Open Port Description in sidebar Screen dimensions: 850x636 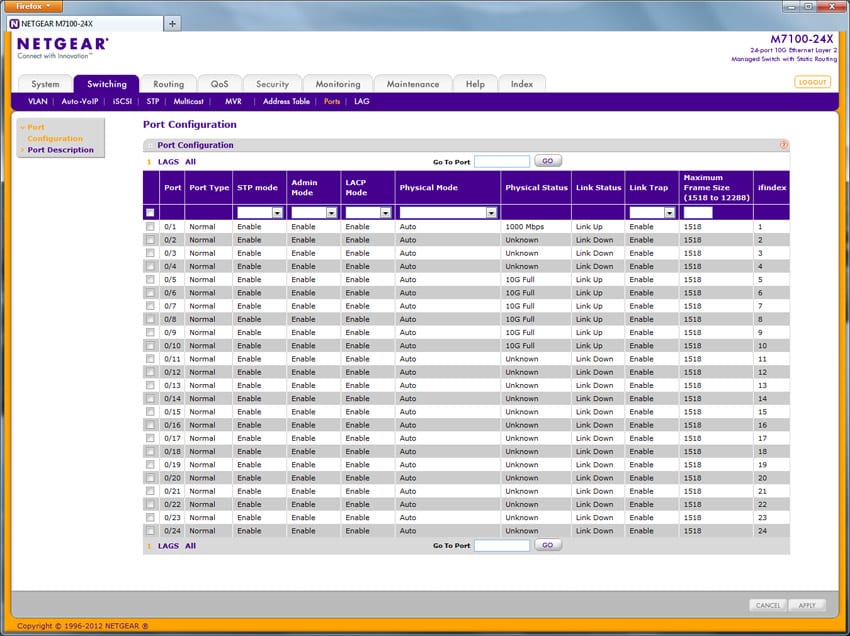(x=61, y=150)
